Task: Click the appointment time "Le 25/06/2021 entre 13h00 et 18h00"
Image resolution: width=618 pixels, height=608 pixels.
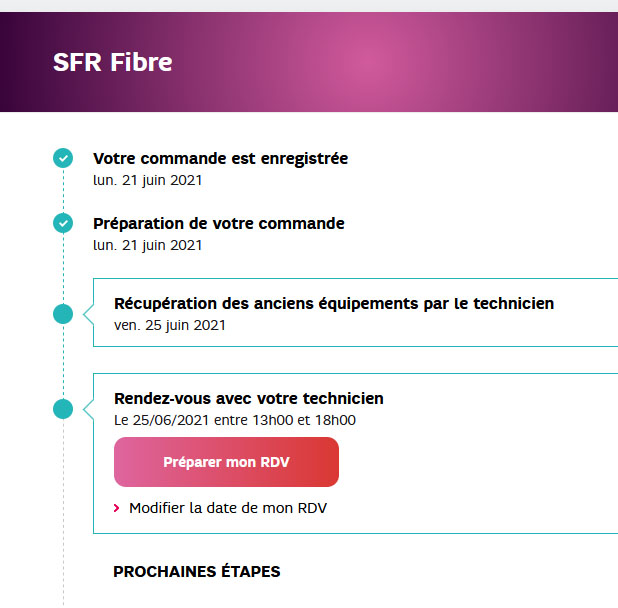Action: click(x=235, y=420)
